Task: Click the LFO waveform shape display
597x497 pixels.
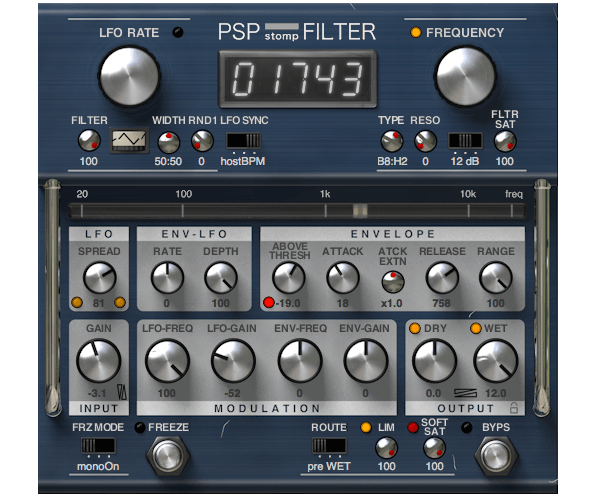Action: pyautogui.click(x=129, y=140)
